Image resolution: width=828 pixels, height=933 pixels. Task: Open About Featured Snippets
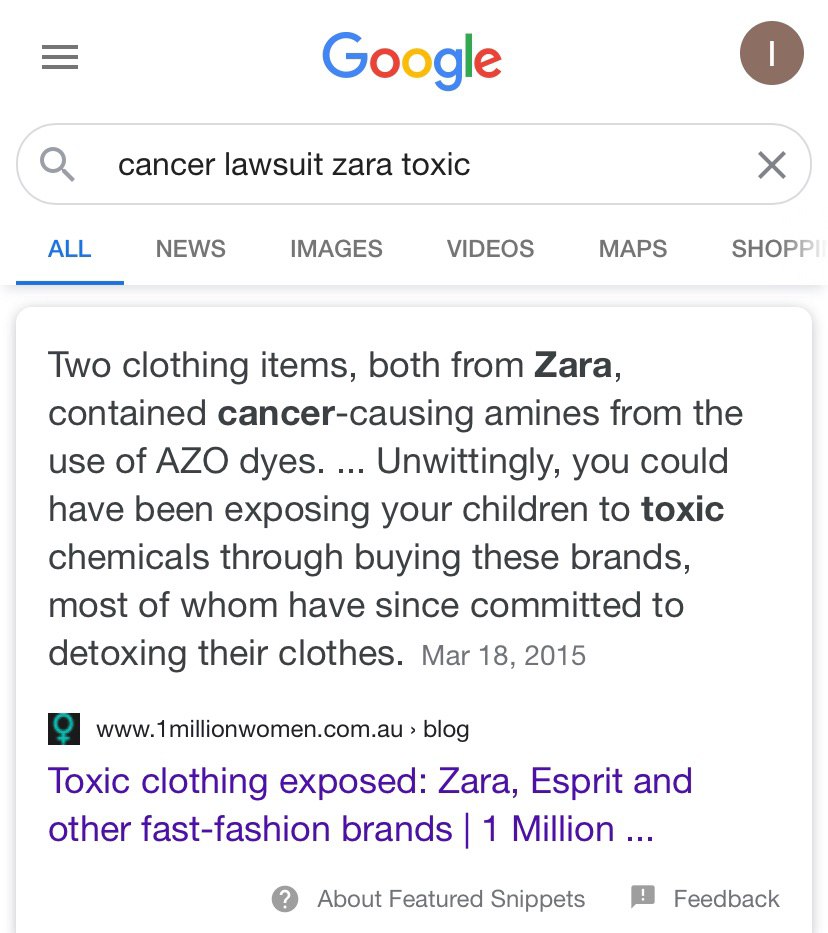[451, 899]
